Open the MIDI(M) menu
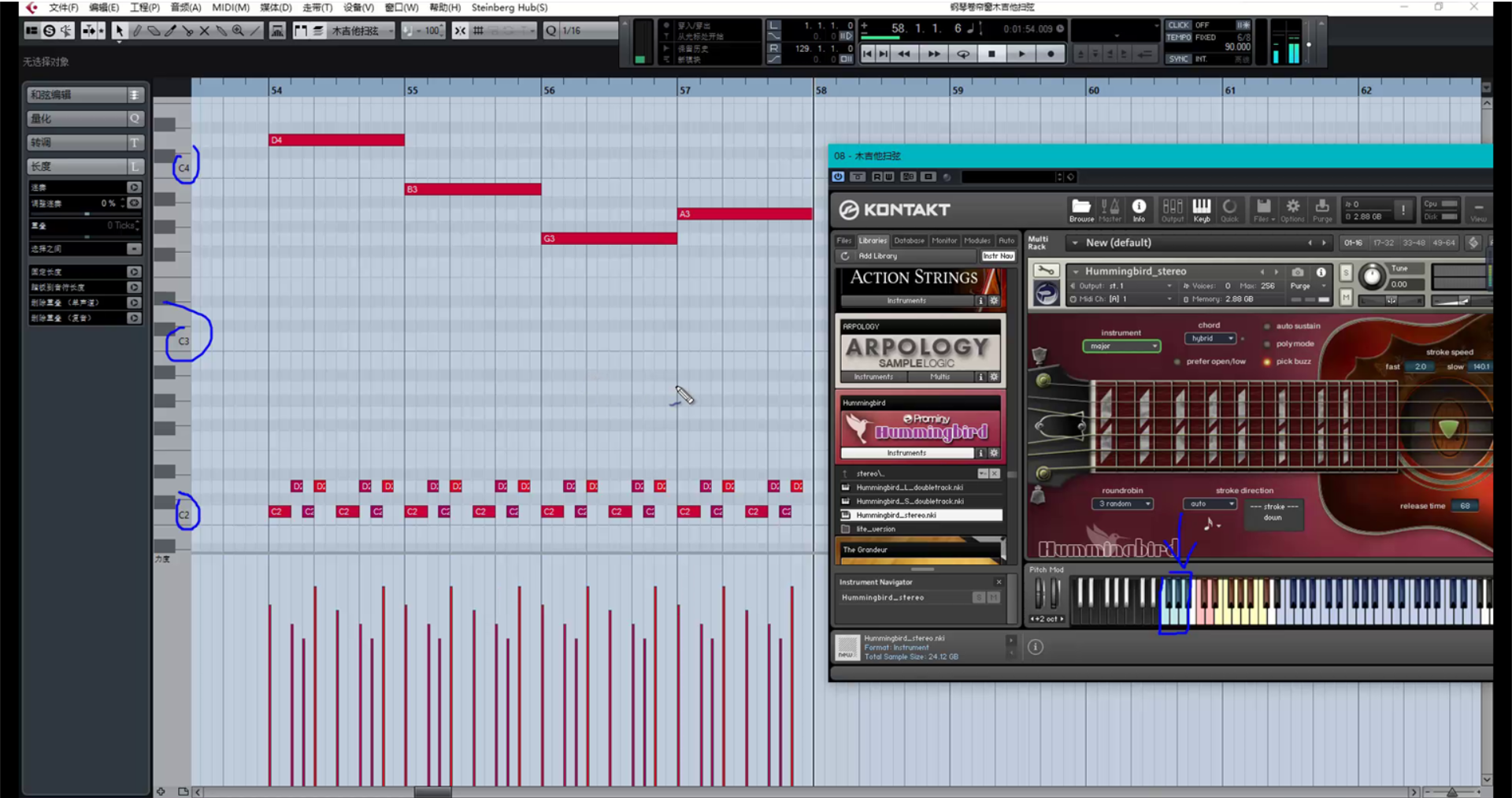This screenshot has height=798, width=1512. pyautogui.click(x=231, y=7)
